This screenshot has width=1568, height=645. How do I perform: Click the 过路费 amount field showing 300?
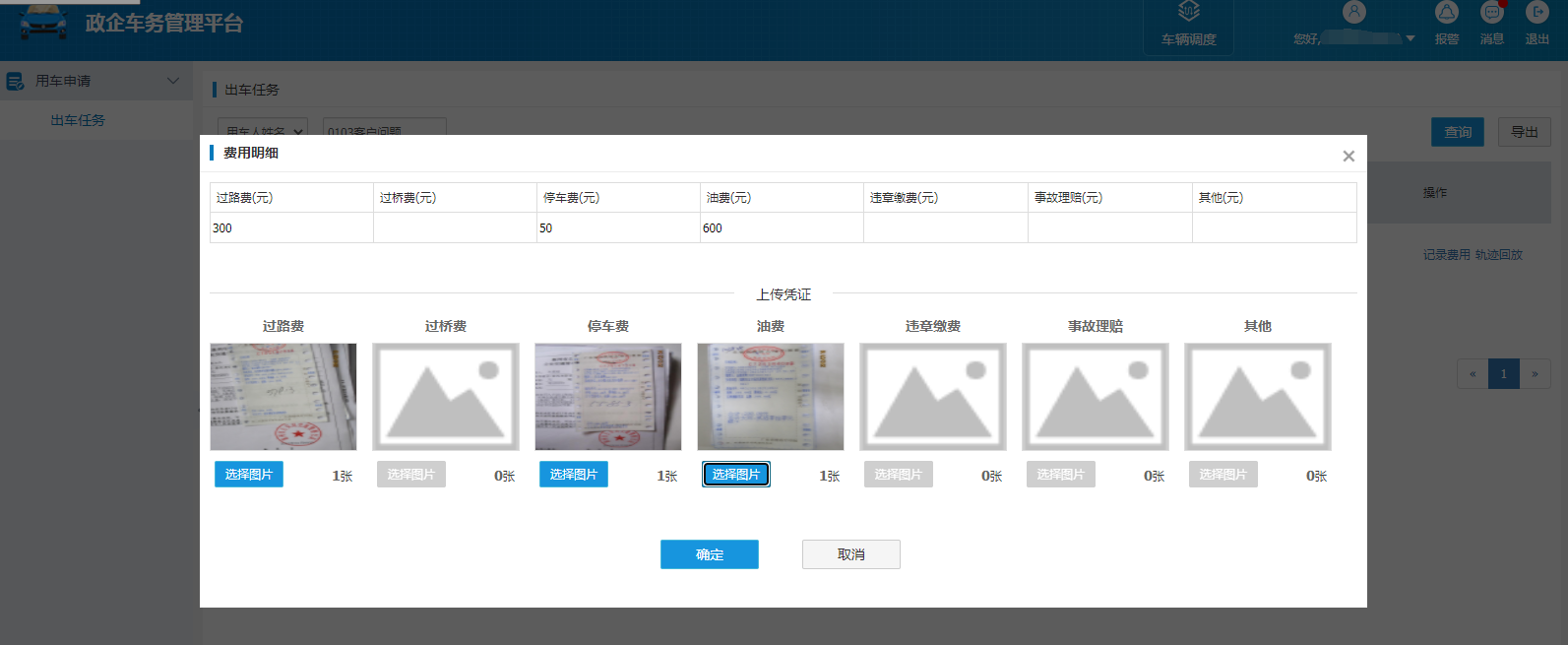coord(290,228)
